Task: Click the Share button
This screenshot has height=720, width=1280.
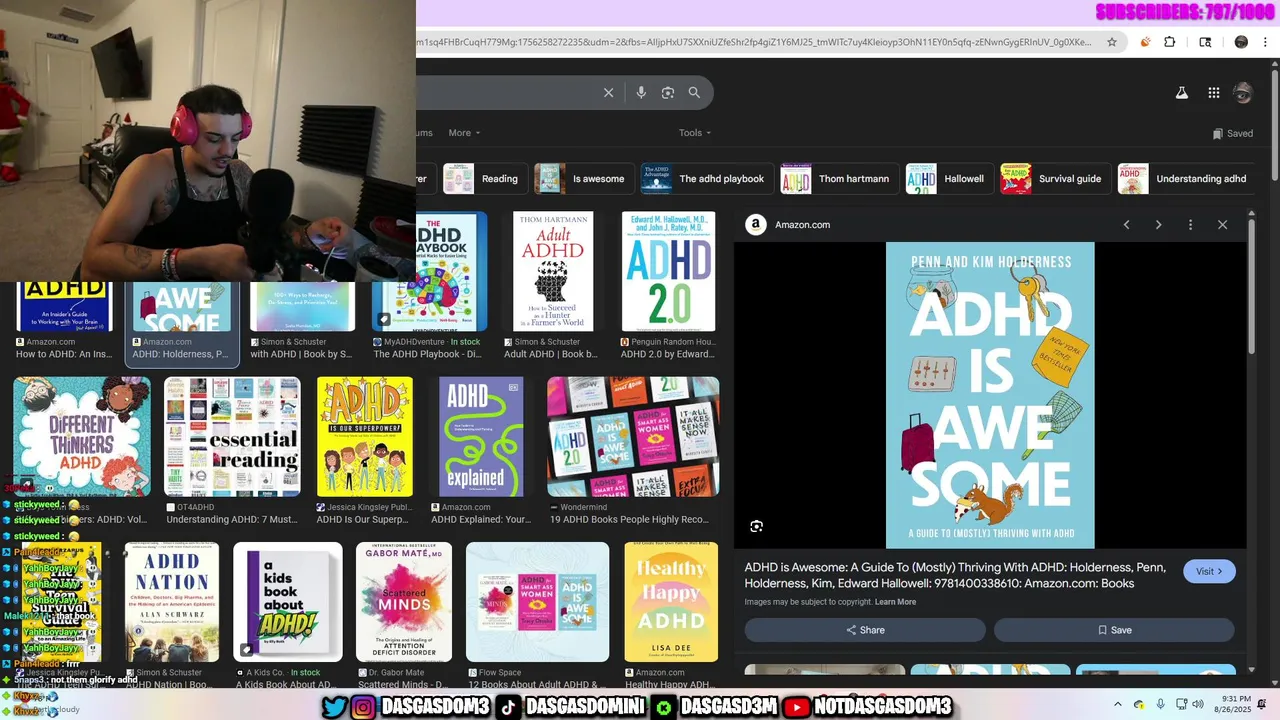Action: [865, 630]
